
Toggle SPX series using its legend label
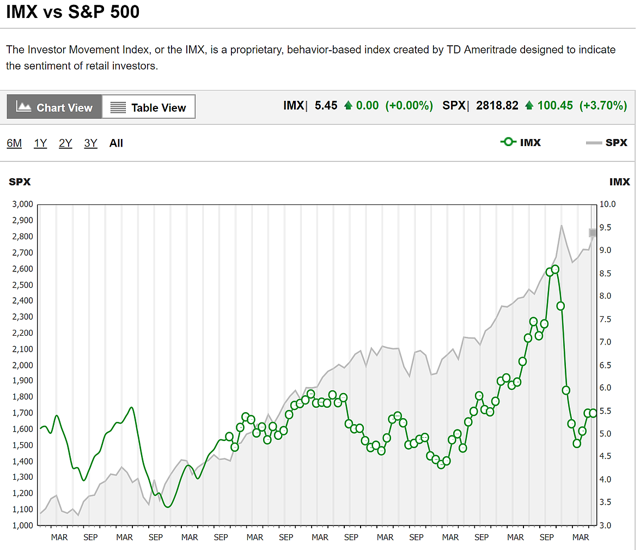(x=616, y=143)
